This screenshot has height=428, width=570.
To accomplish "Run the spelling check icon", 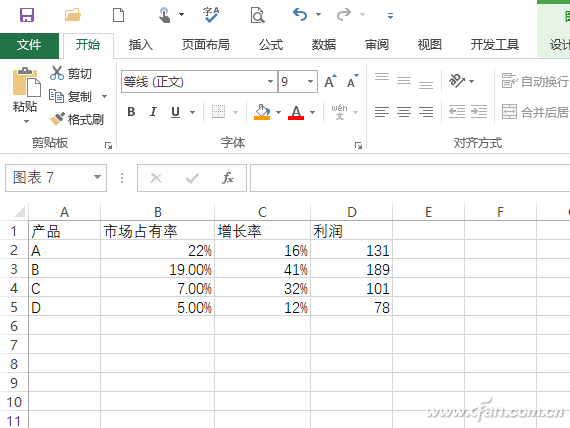I will 211,15.
